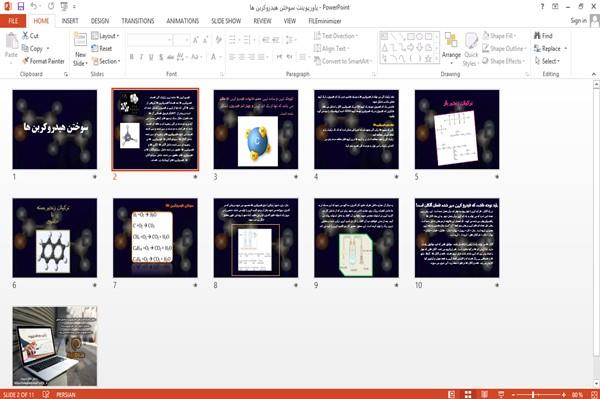Click the Copy button
This screenshot has width=600, height=399.
32,49
